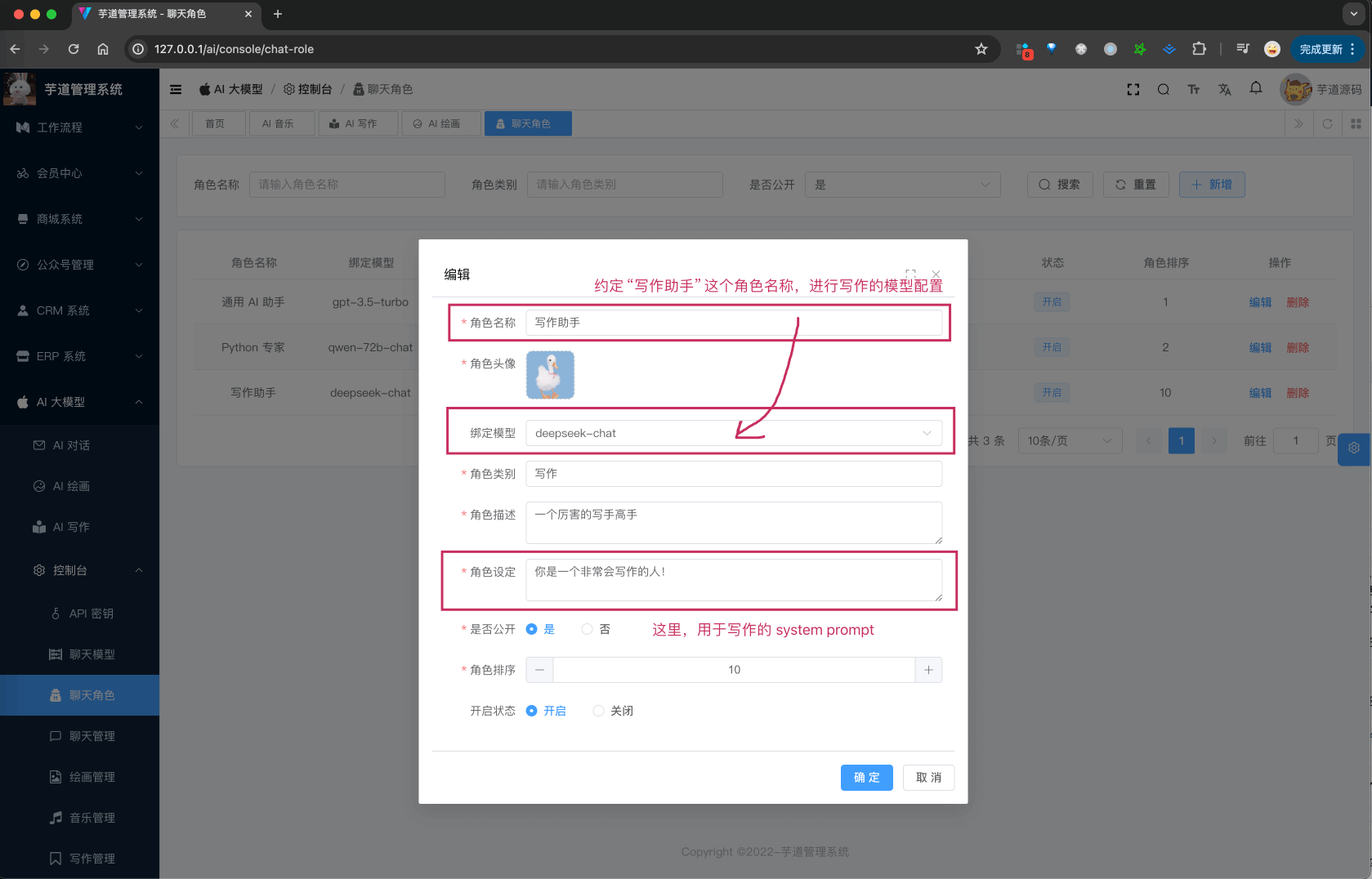Open 绘画管理 in the sidebar
This screenshot has height=879, width=1372.
click(x=92, y=777)
